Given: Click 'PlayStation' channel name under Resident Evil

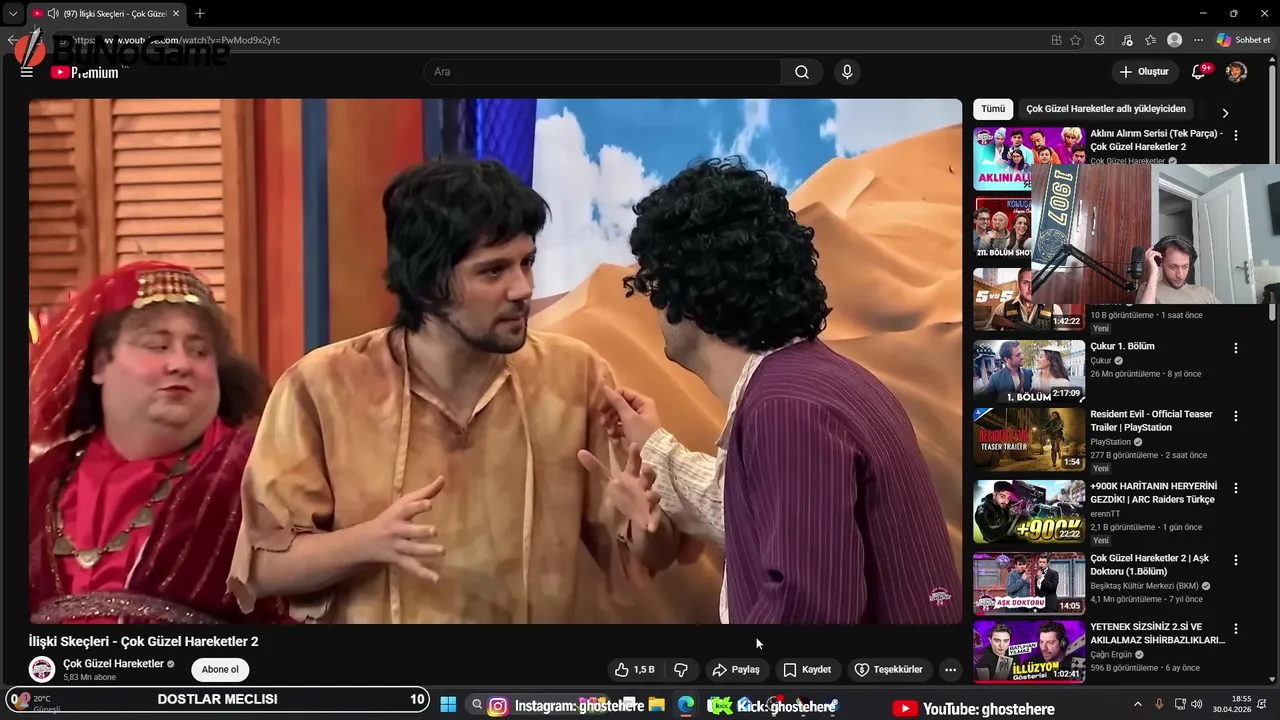Looking at the screenshot, I should tap(1110, 442).
